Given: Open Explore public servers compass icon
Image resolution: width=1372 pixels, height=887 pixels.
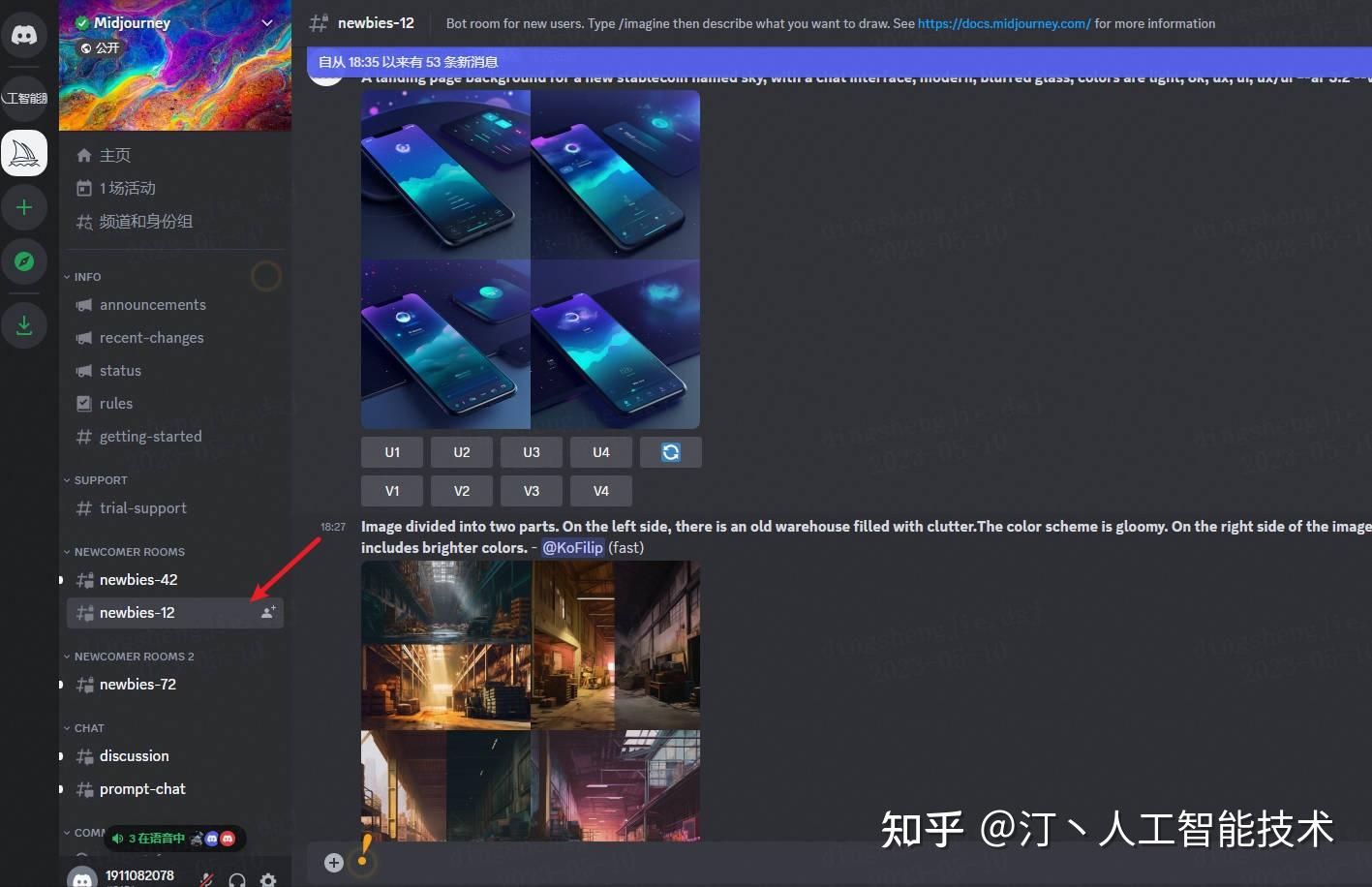Looking at the screenshot, I should point(24,261).
